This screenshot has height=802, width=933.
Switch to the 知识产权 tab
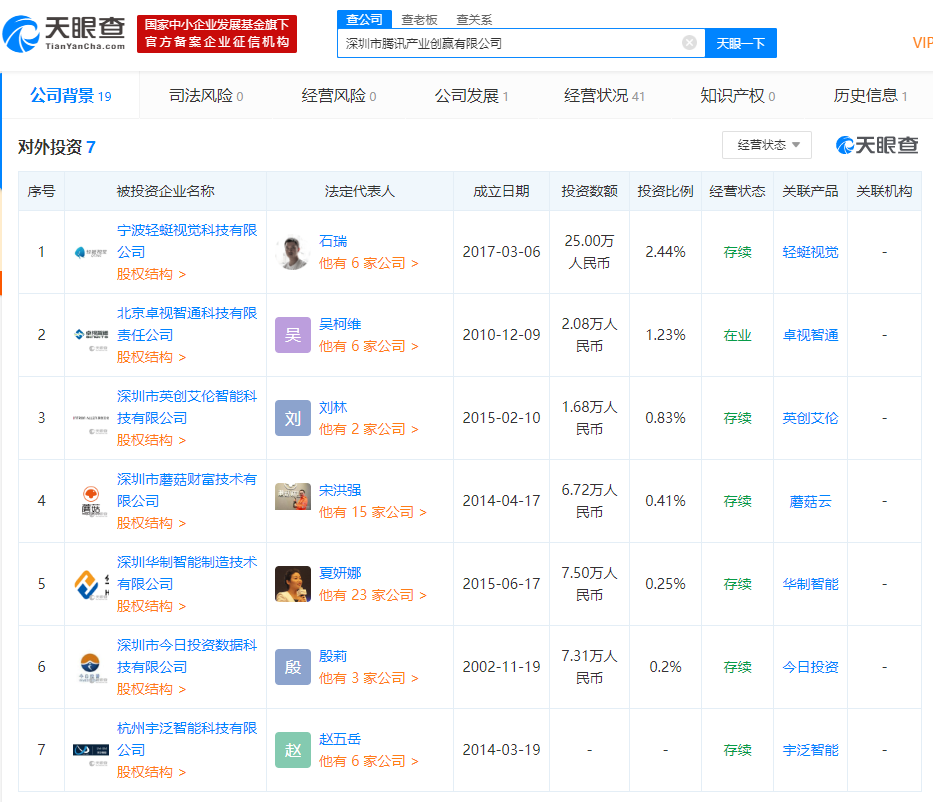[737, 96]
